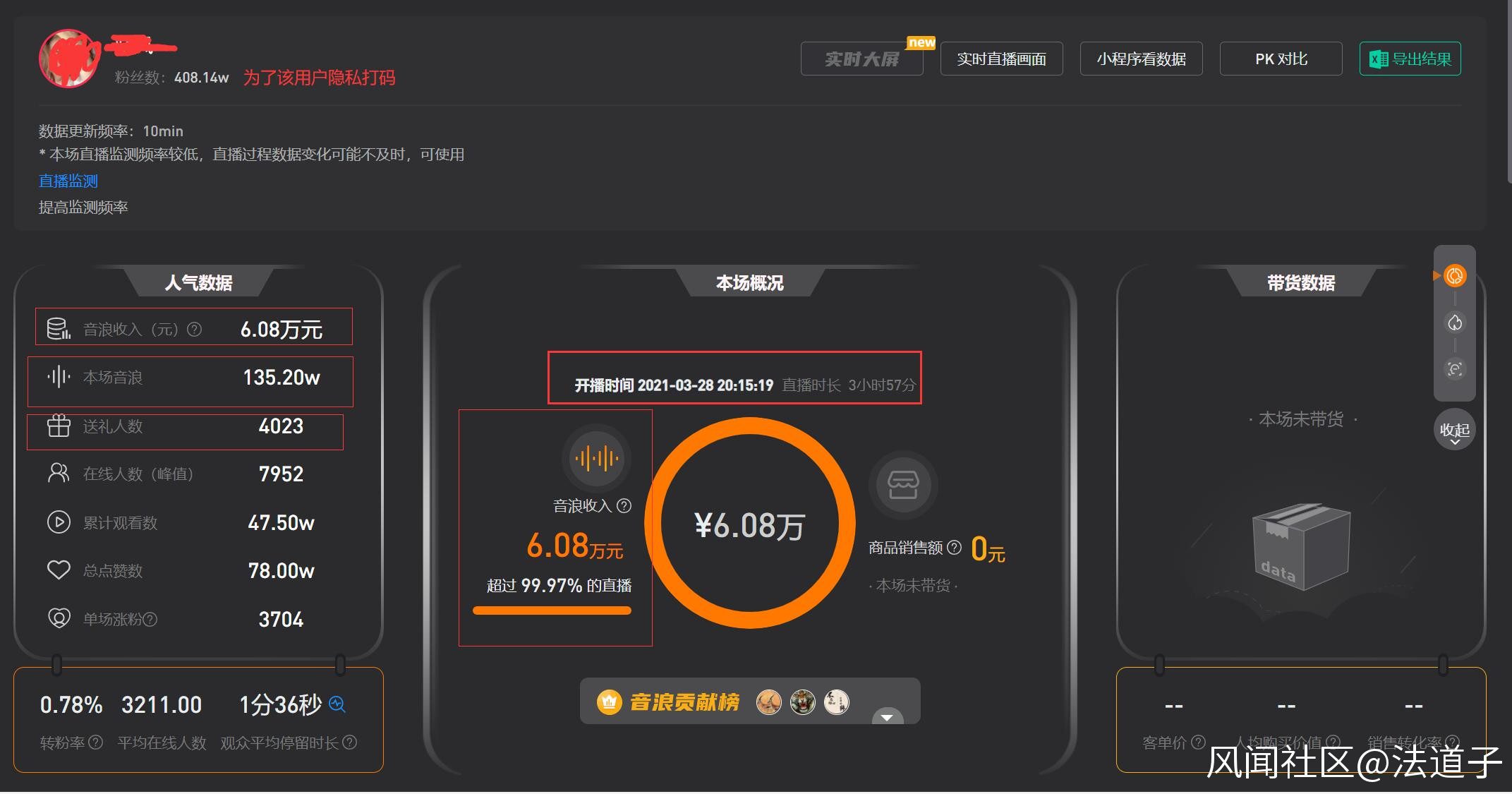This screenshot has width=1512, height=794.
Task: Click help icon beside 音浪收入 (元)
Action: point(194,330)
